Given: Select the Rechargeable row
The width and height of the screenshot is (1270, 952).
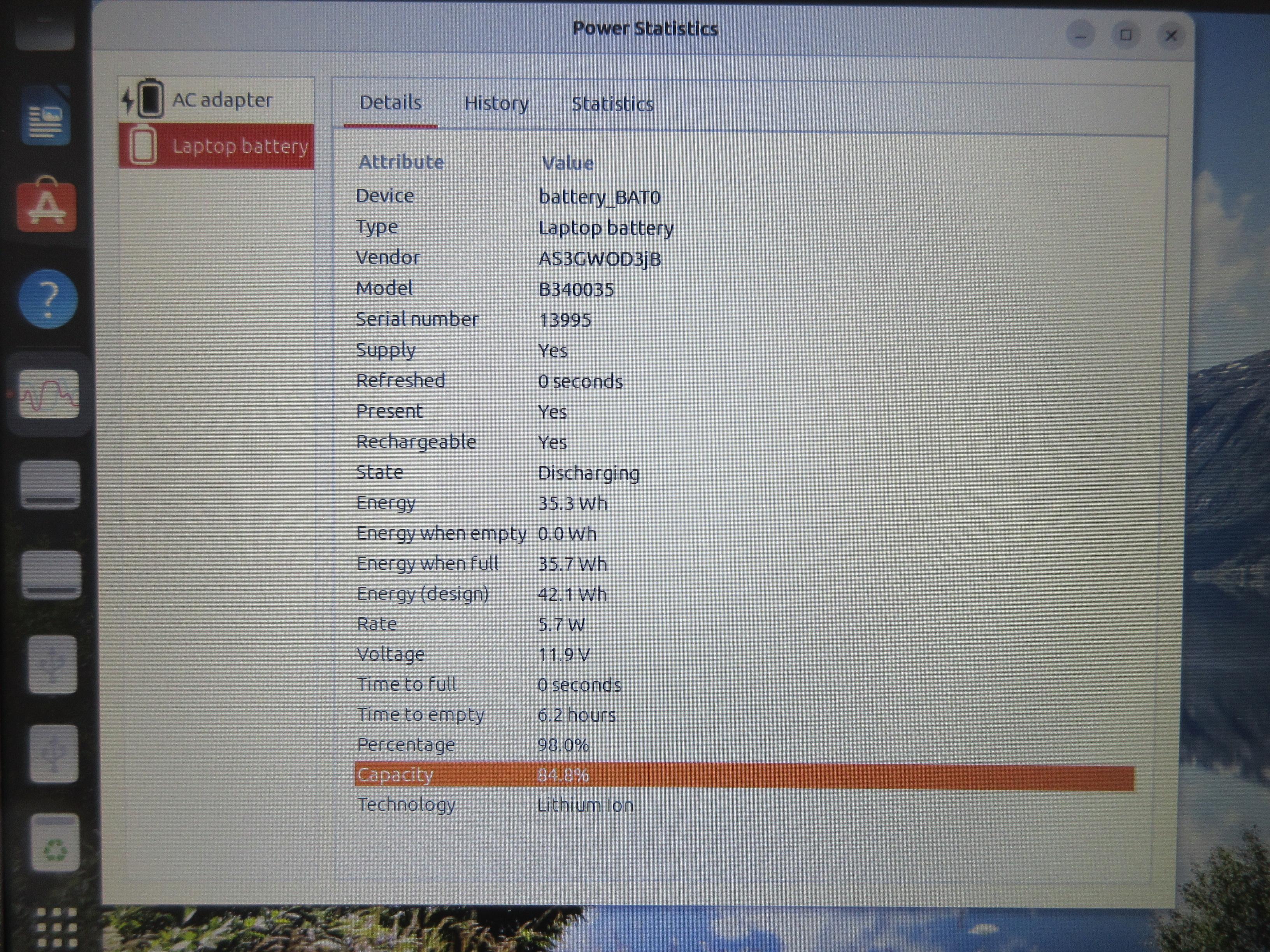Looking at the screenshot, I should (x=744, y=443).
